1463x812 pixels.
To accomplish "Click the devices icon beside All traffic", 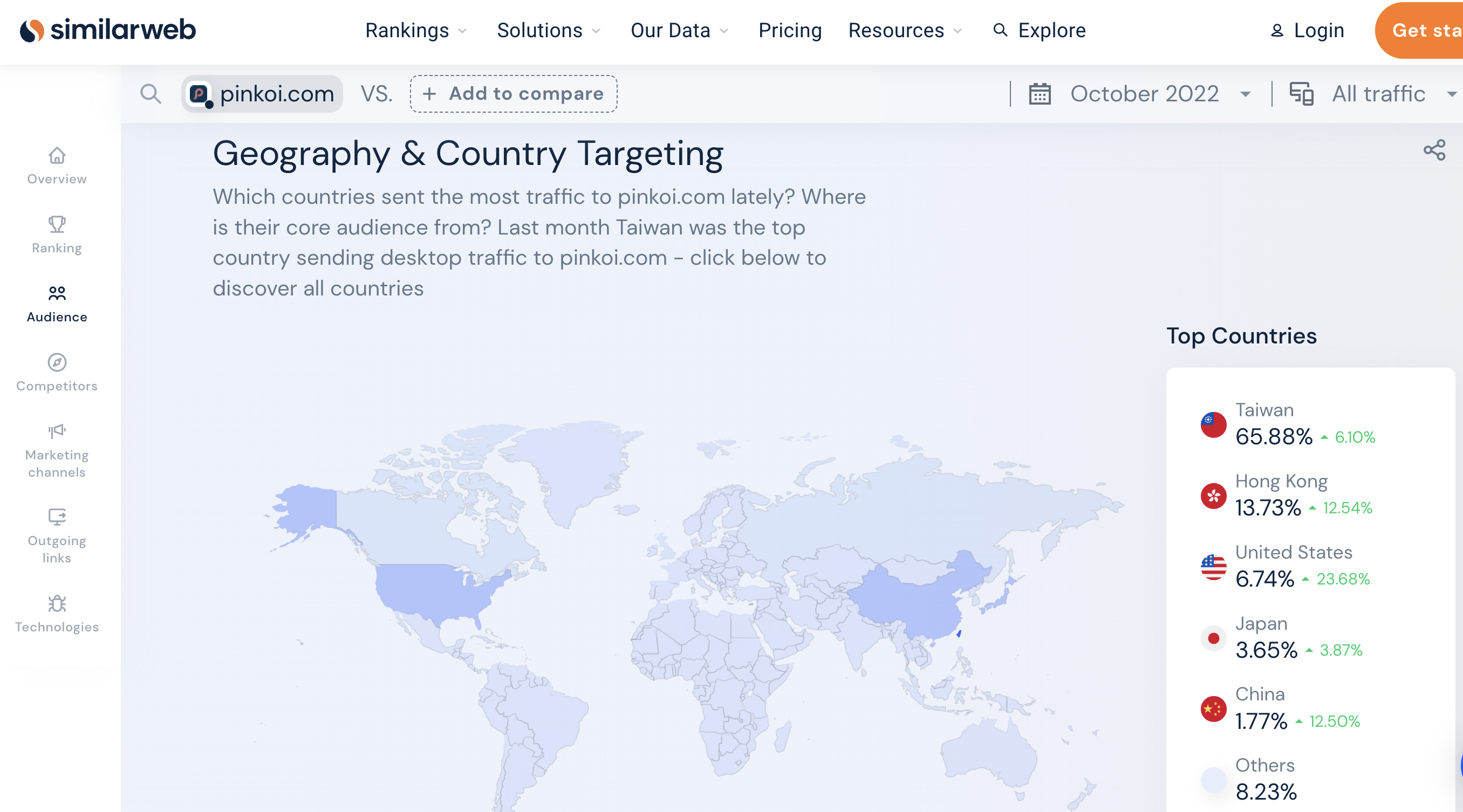I will pos(1301,94).
